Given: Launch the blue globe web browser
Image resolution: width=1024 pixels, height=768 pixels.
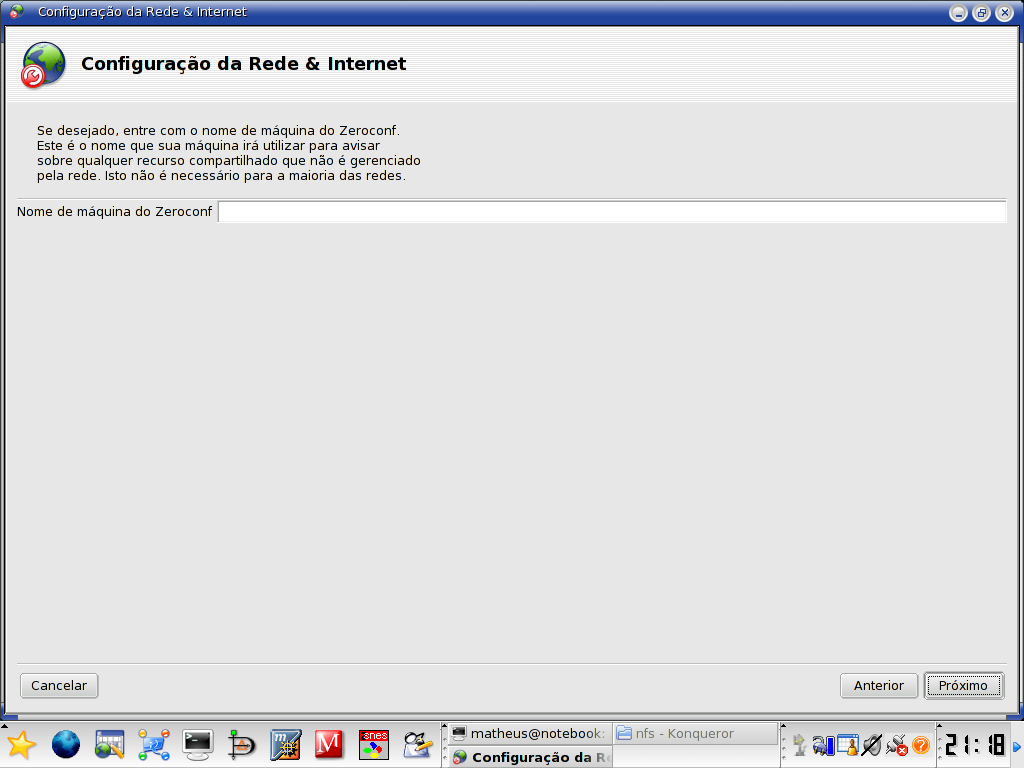Looking at the screenshot, I should coord(66,744).
